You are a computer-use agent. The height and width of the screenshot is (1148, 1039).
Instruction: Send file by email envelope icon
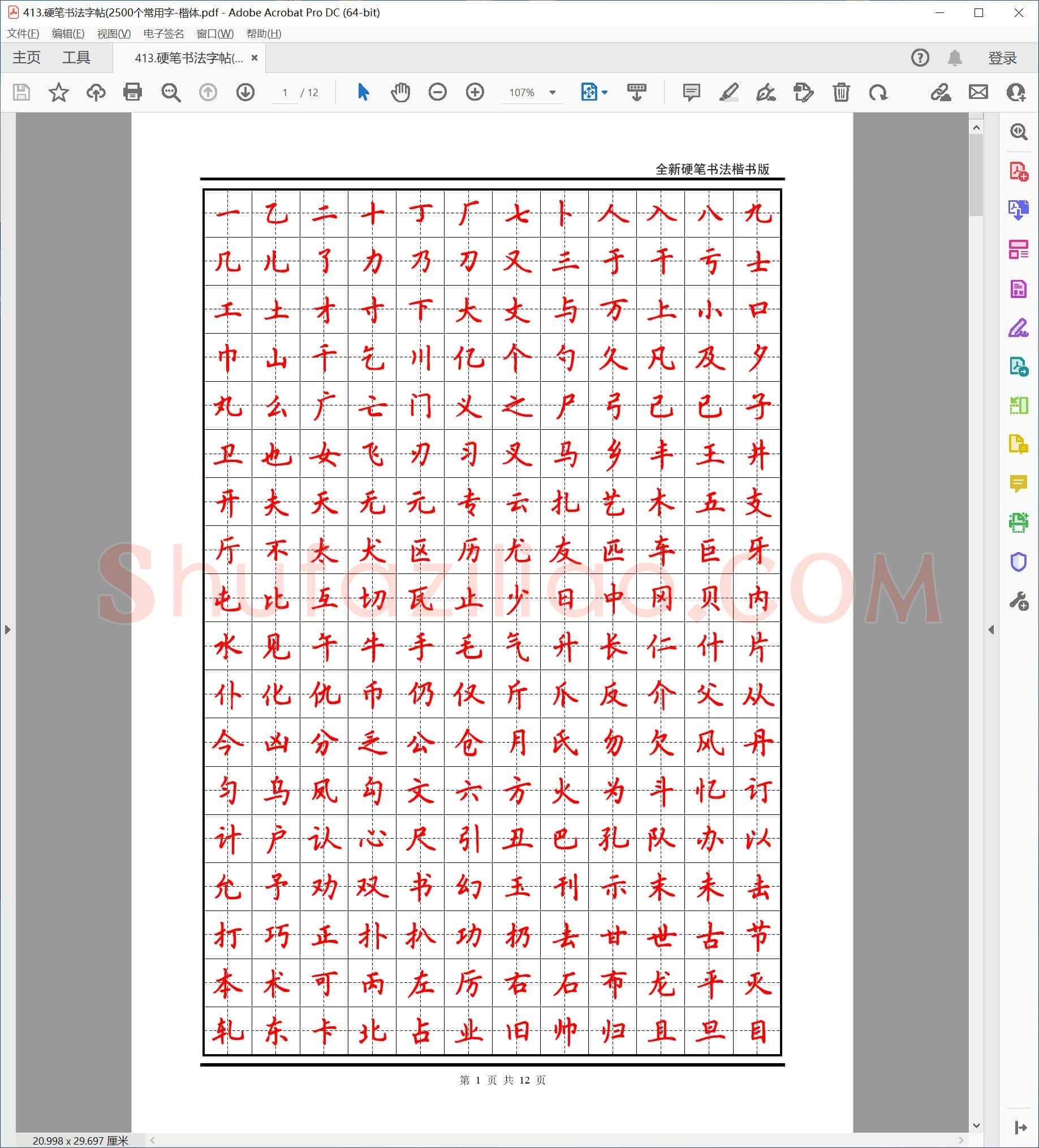[x=978, y=92]
